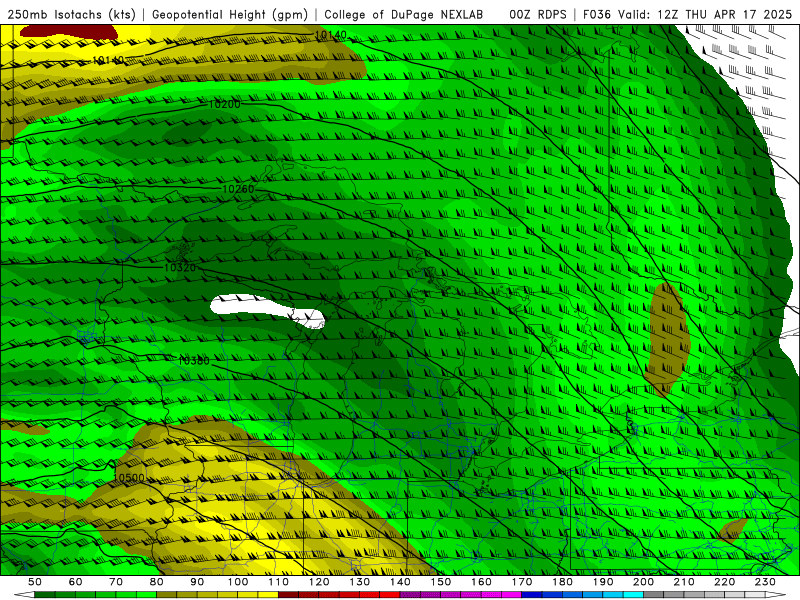The image size is (800, 600).
Task: Click the 180 value on the color scale
Action: [562, 582]
